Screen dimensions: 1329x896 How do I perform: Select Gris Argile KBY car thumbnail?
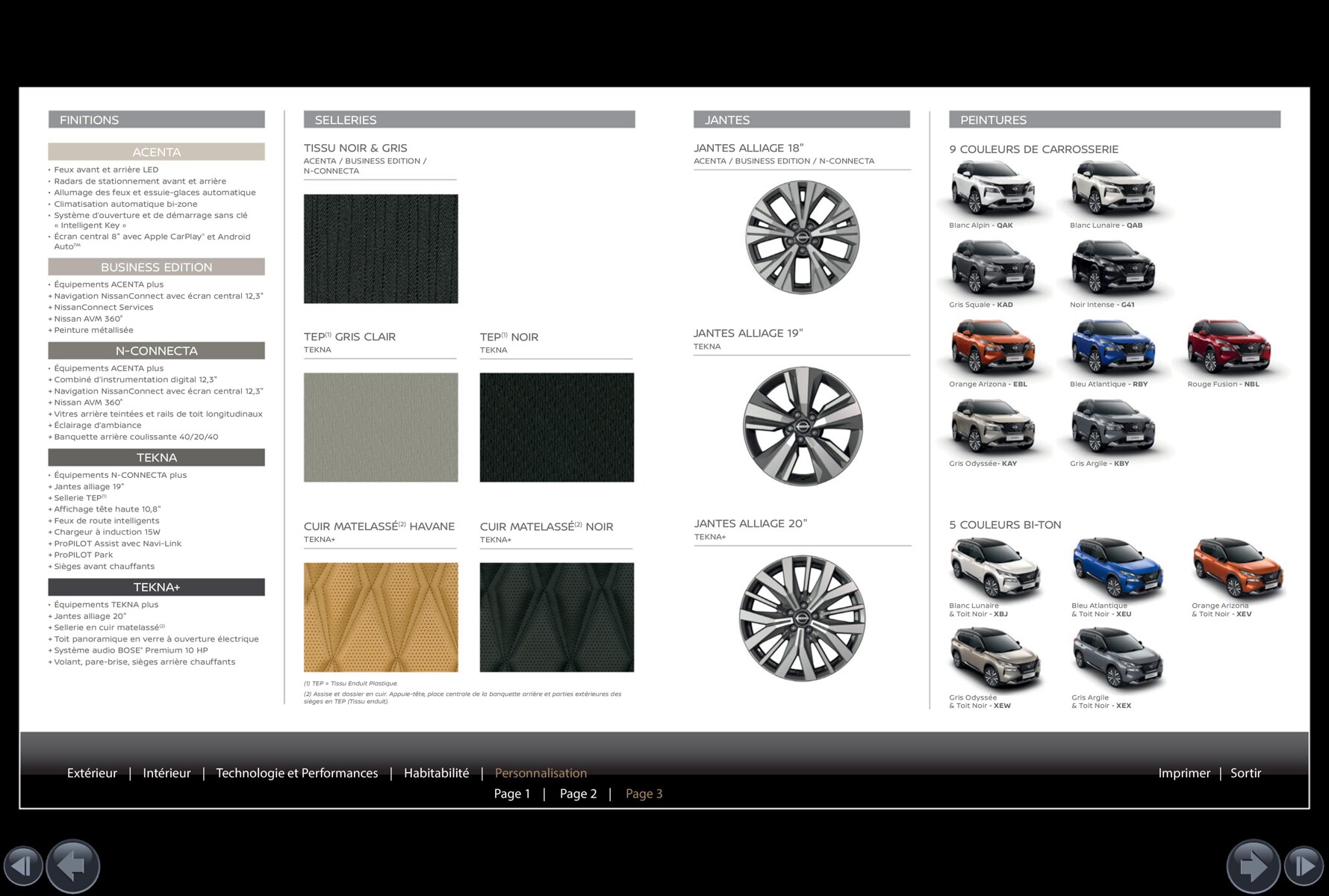point(1113,428)
